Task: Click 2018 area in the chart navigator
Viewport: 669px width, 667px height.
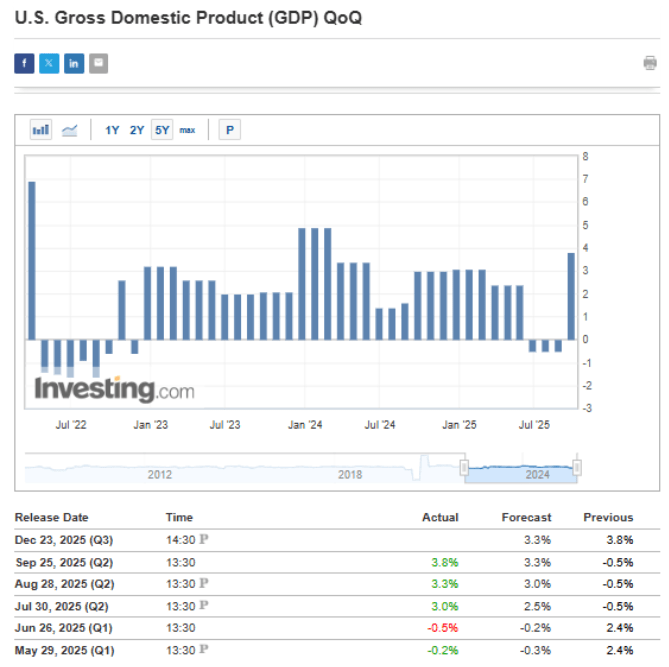Action: click(x=349, y=473)
